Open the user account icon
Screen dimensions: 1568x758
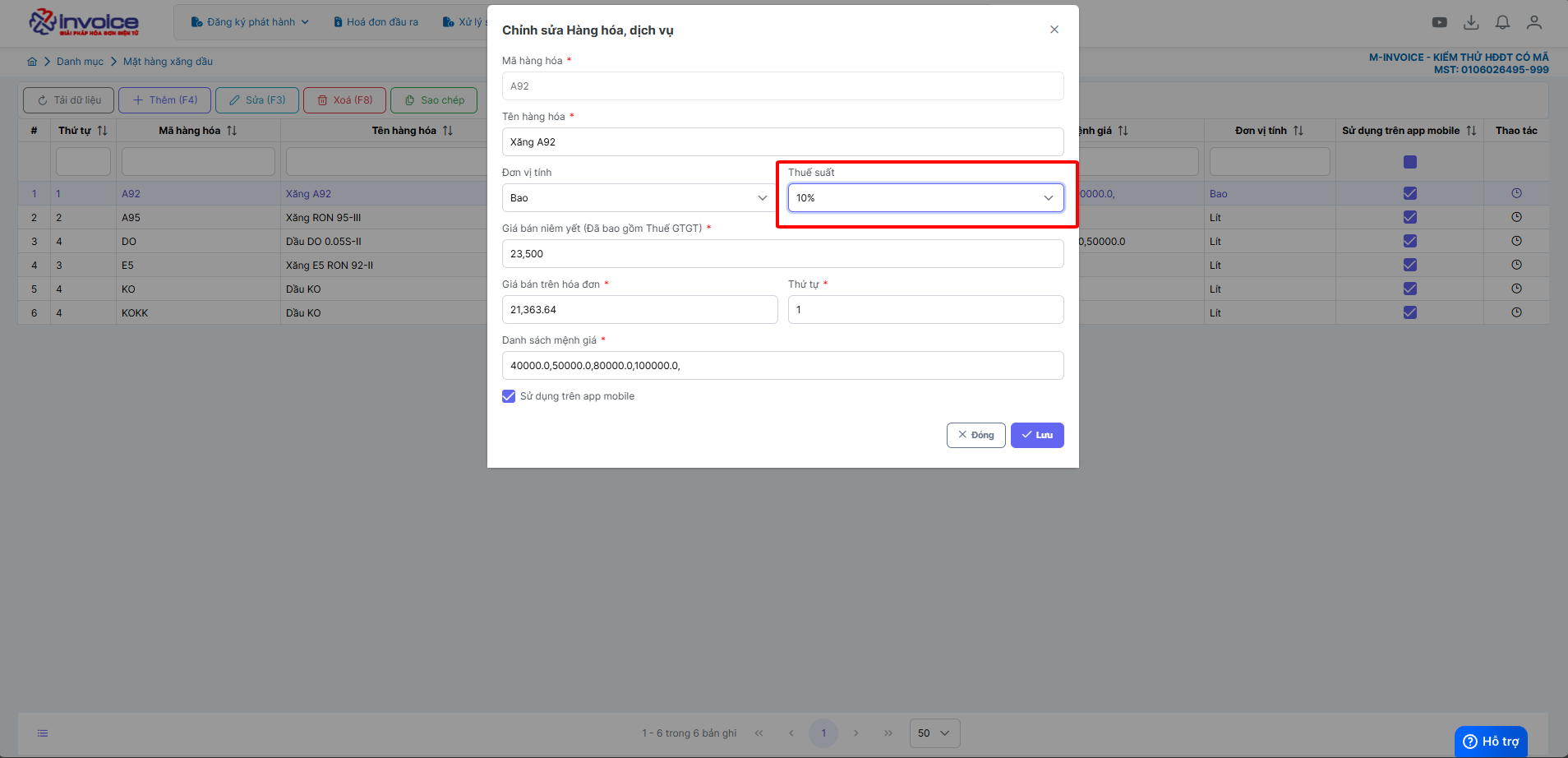[1534, 22]
